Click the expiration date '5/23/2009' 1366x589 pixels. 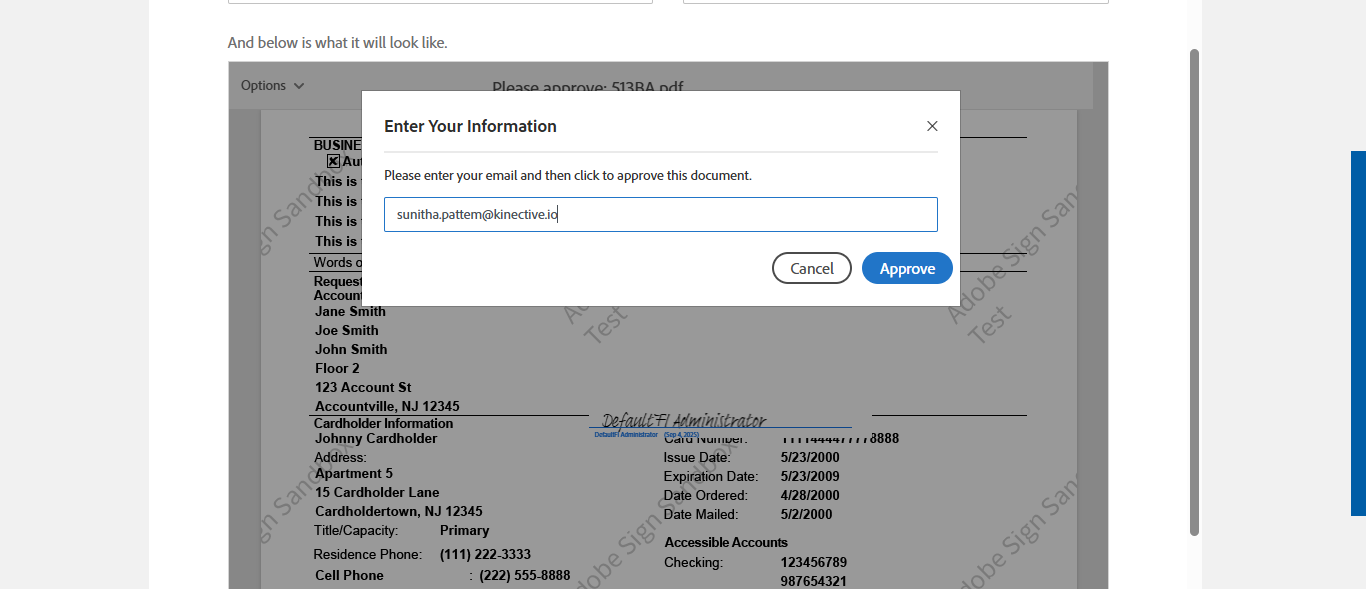tap(810, 476)
